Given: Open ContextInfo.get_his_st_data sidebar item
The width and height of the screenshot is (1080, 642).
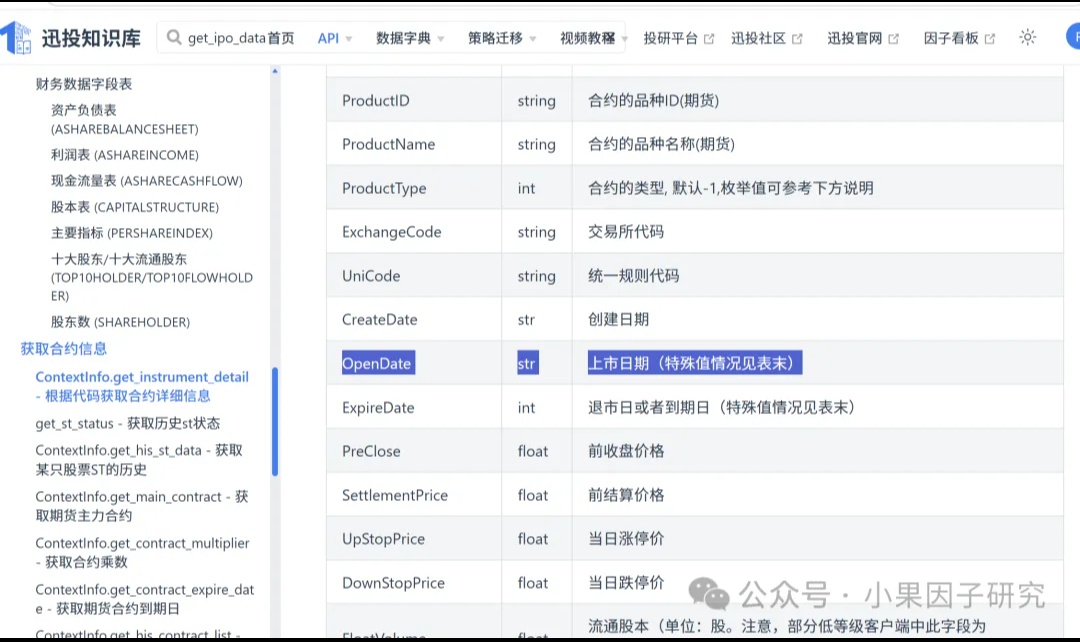Looking at the screenshot, I should pos(139,459).
